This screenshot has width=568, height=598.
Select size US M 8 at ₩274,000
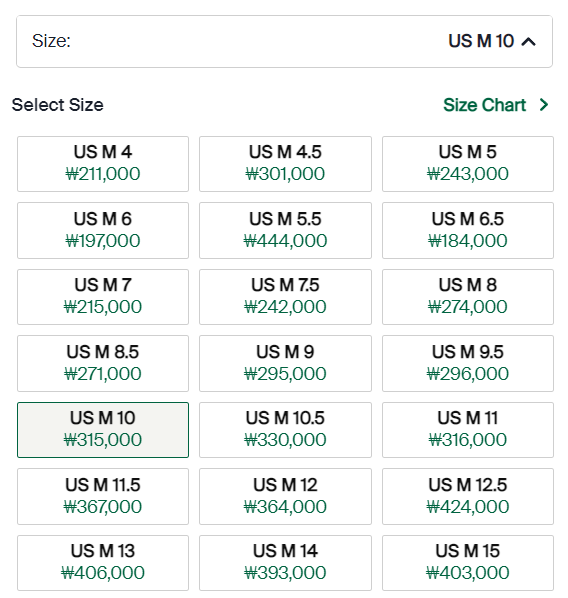point(468,297)
